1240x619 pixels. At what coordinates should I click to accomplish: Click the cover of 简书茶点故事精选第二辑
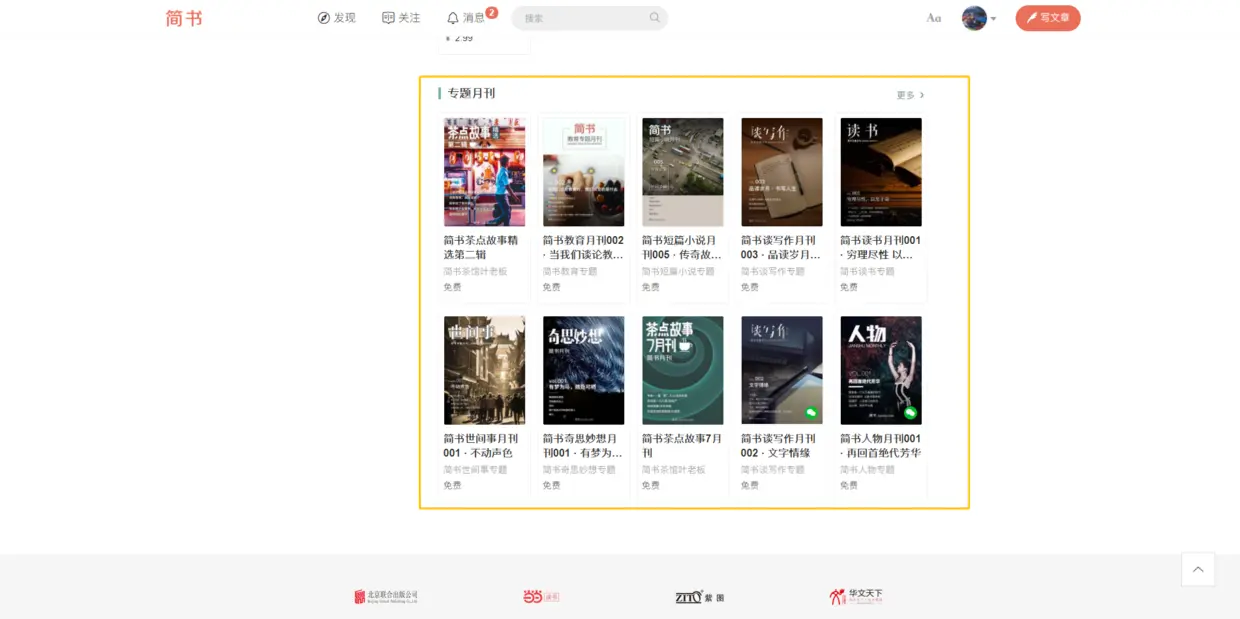click(484, 172)
